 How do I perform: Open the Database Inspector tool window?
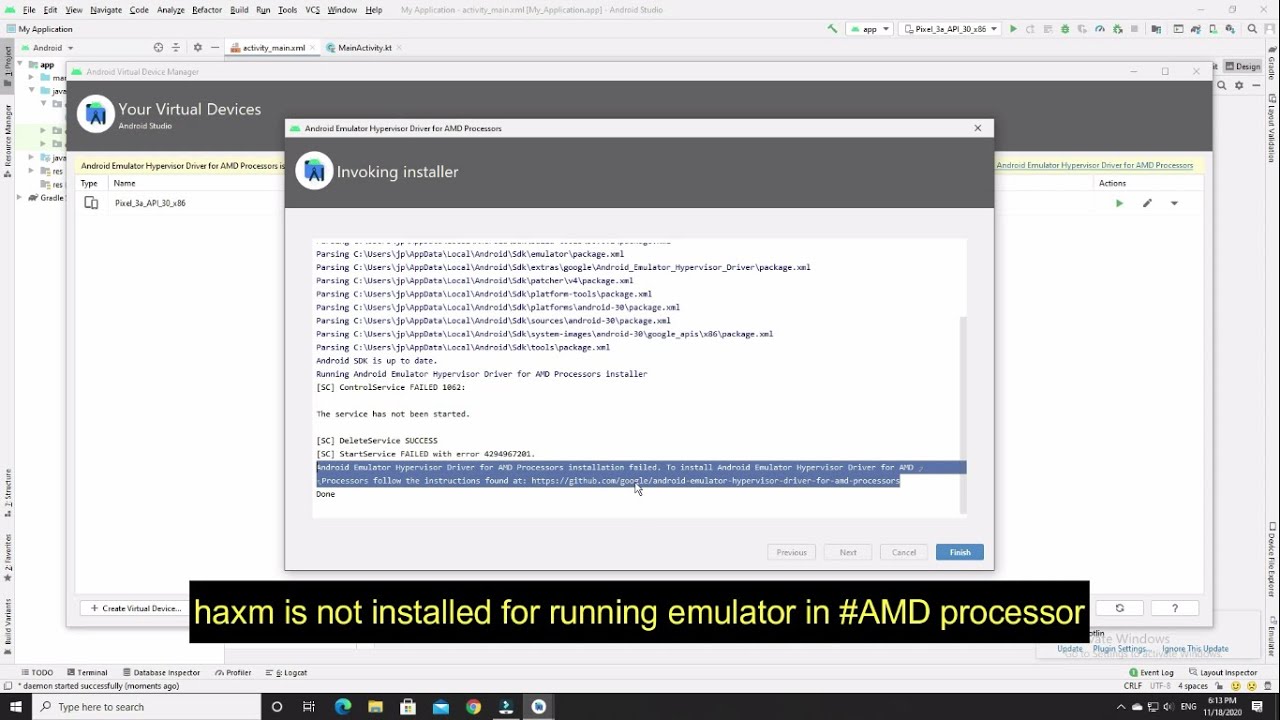pos(160,672)
